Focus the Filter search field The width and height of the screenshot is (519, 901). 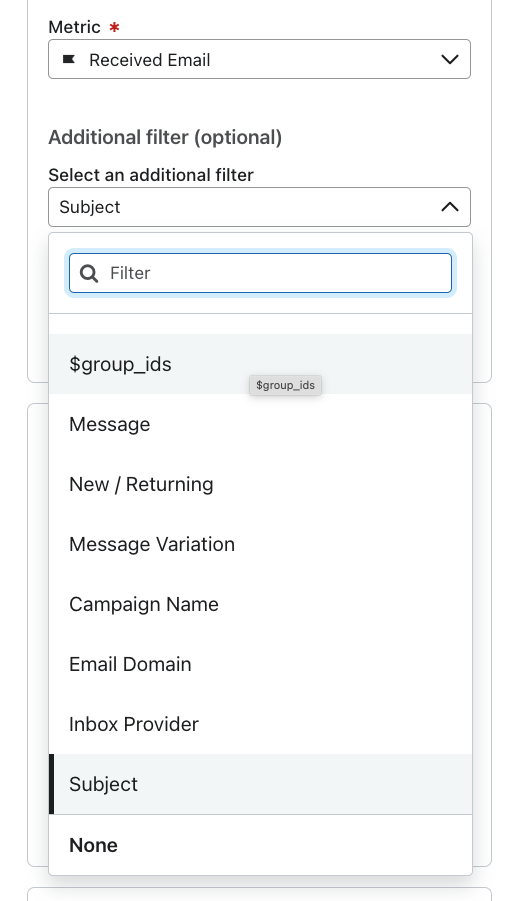[x=260, y=273]
